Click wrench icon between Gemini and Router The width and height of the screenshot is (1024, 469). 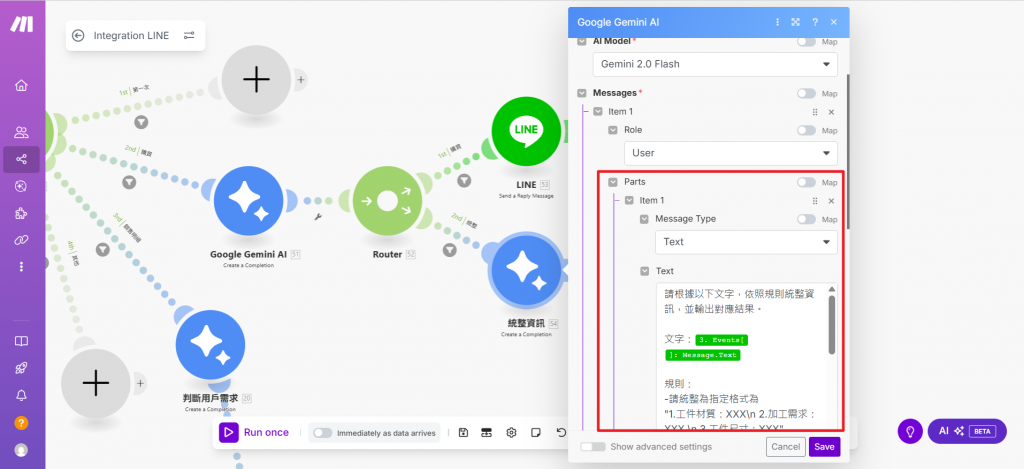pyautogui.click(x=319, y=217)
